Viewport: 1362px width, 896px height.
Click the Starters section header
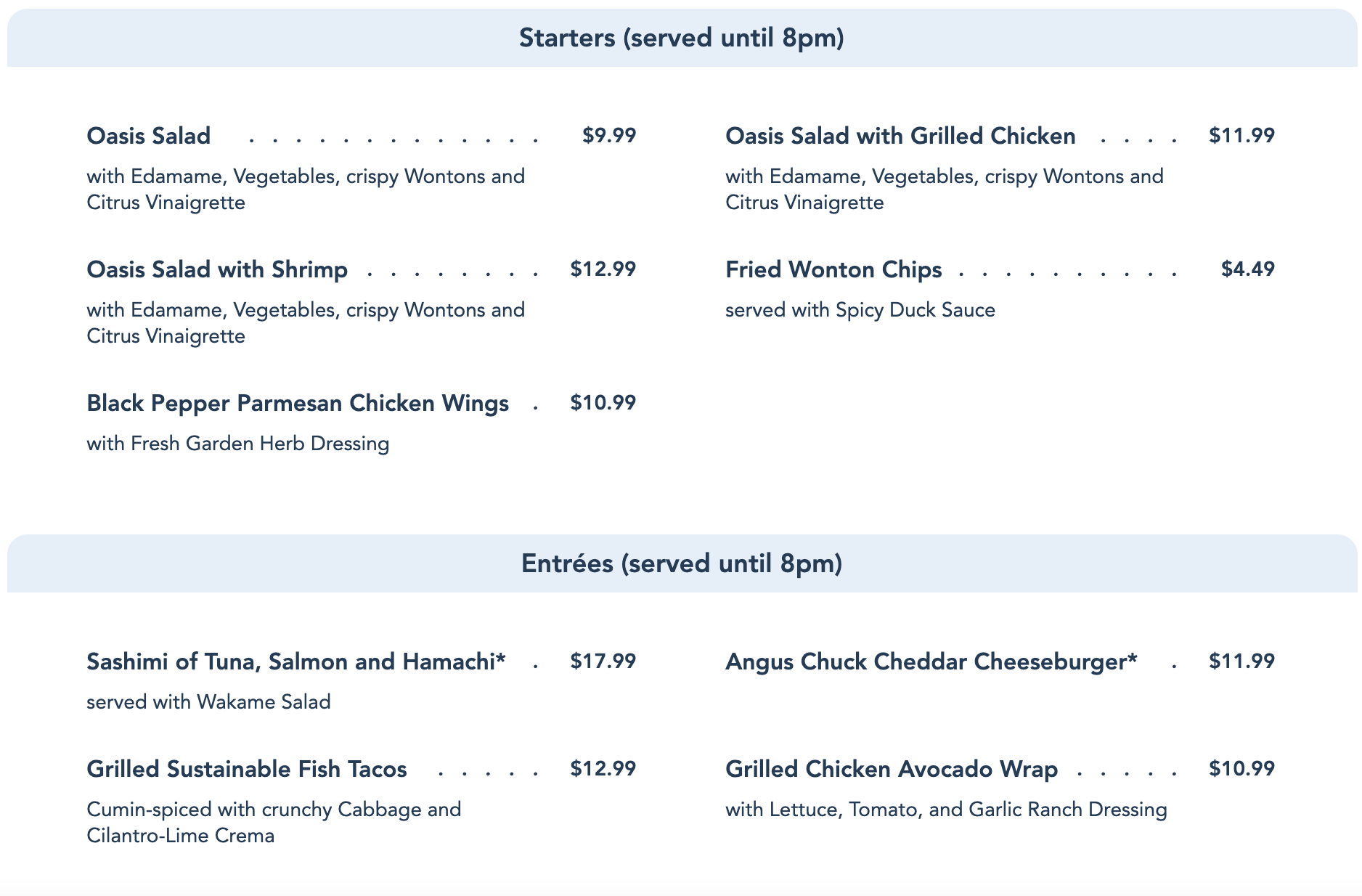point(681,38)
